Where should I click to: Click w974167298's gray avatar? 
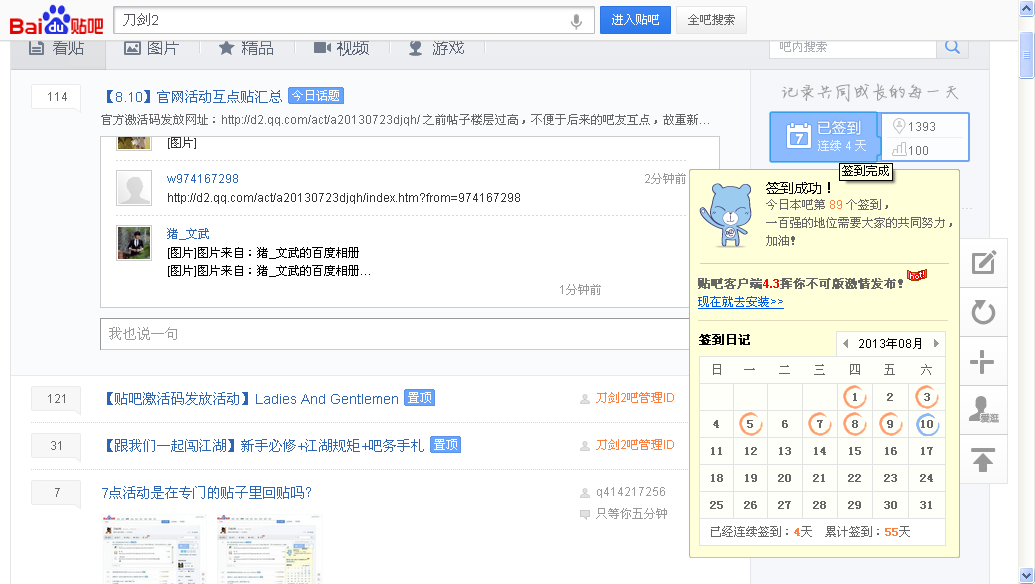134,188
